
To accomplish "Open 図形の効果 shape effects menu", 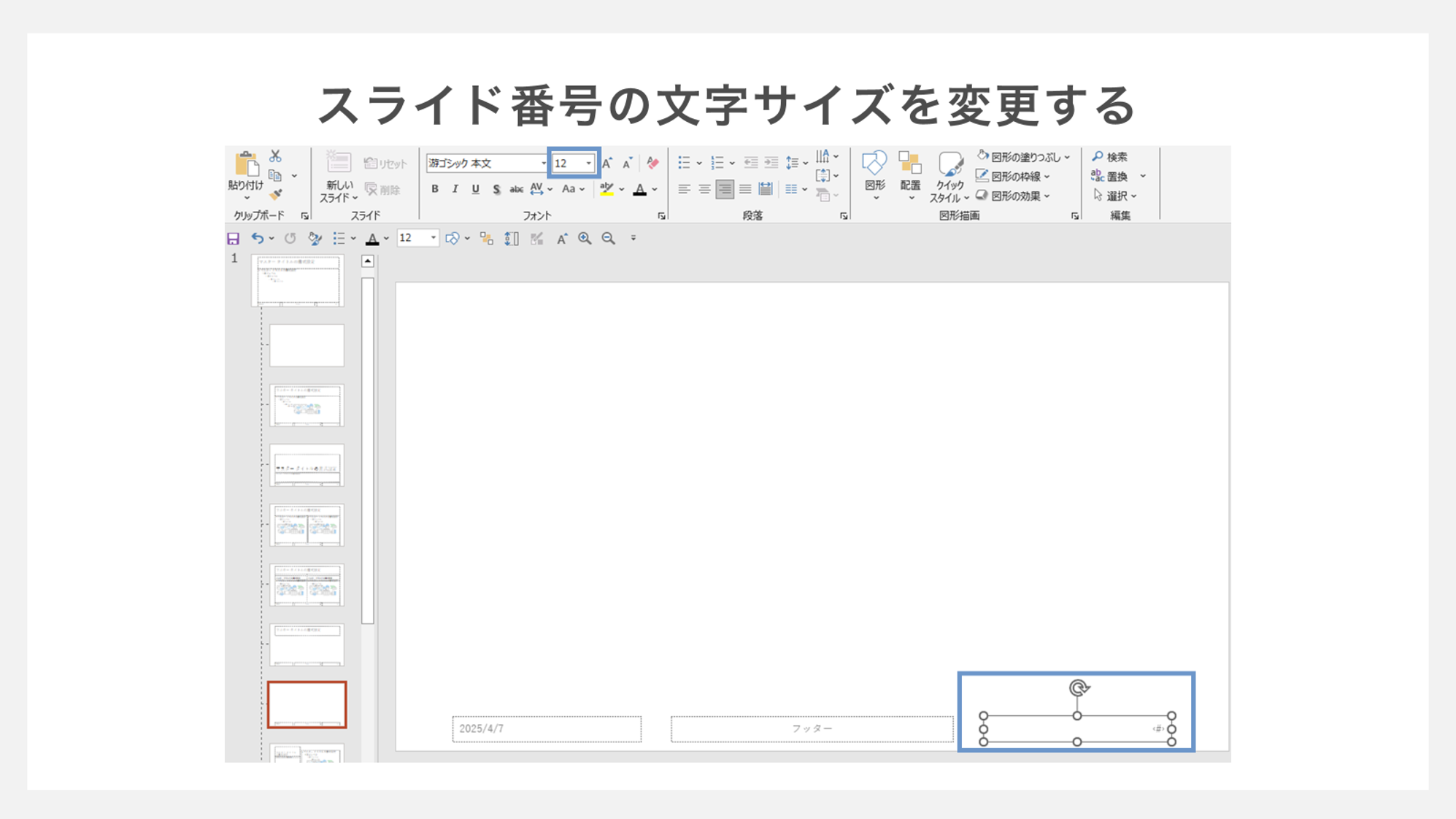I will [1013, 196].
